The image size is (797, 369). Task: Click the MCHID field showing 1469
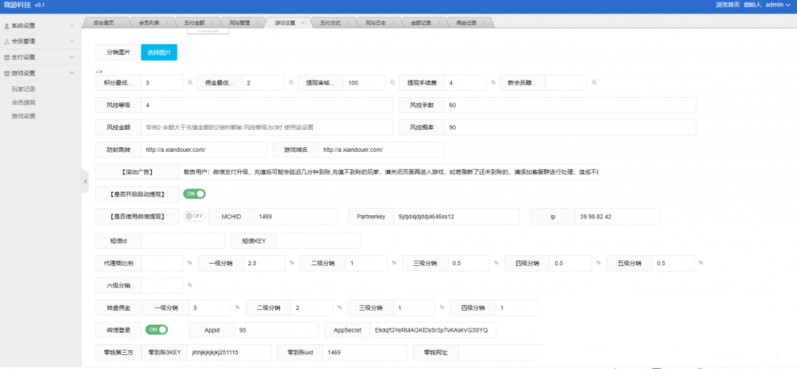pyautogui.click(x=296, y=216)
